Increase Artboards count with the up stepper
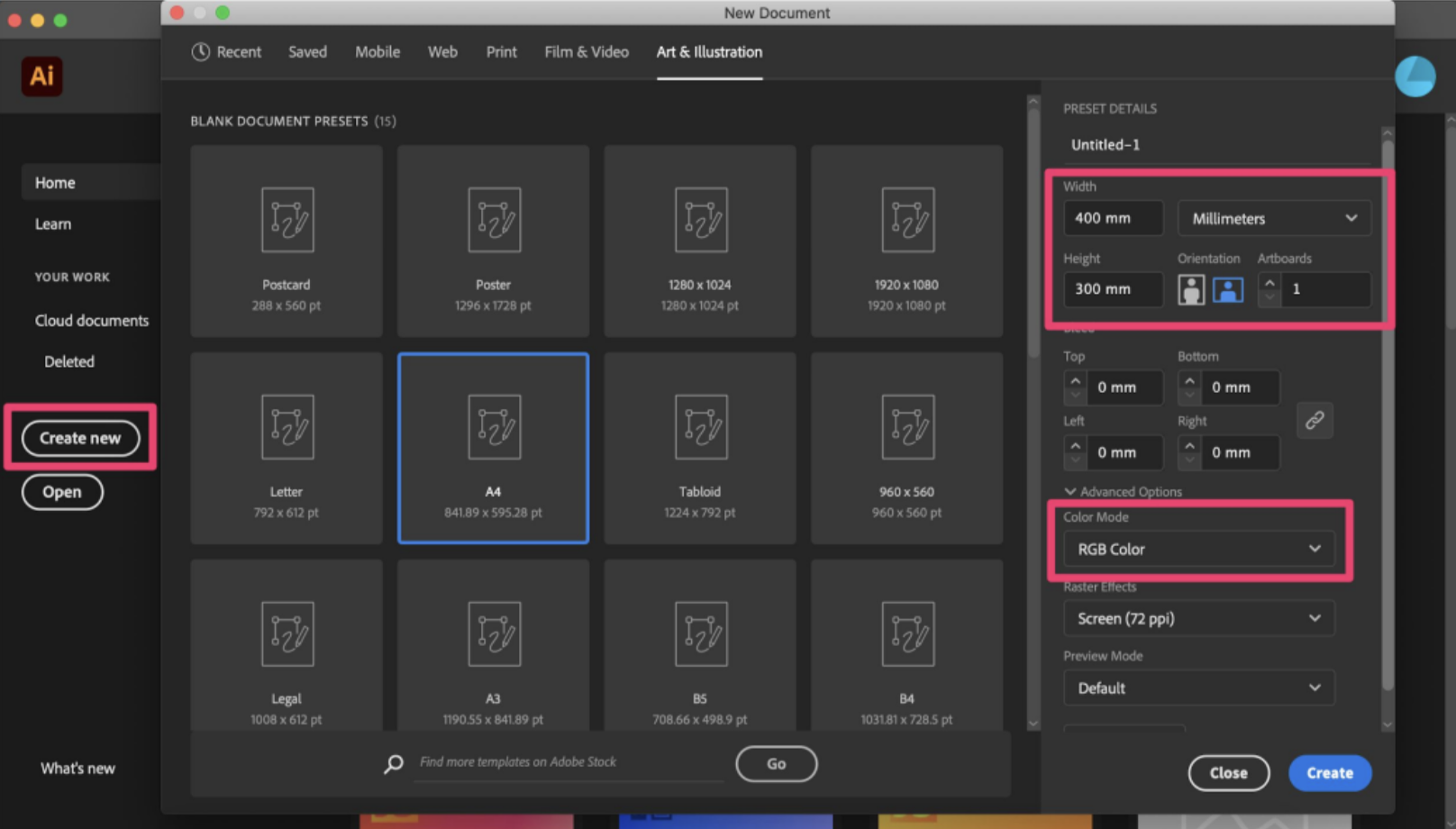 (x=1269, y=282)
